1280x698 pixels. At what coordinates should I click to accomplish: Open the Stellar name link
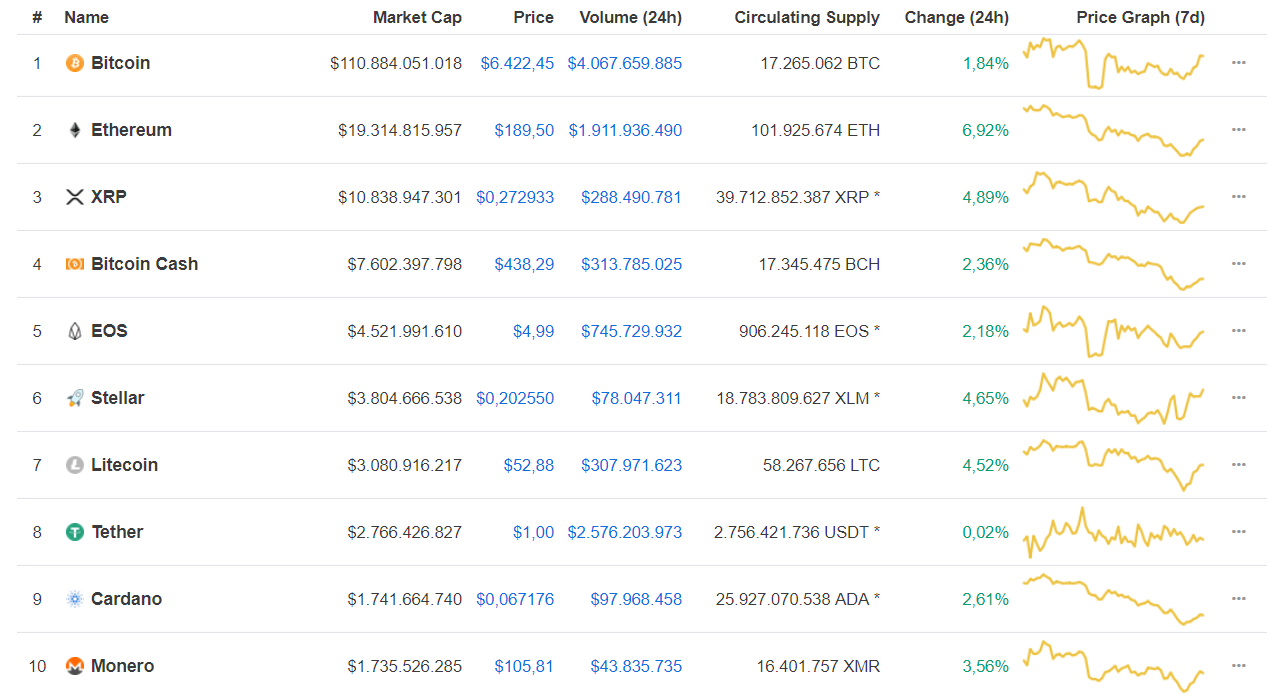click(x=118, y=398)
